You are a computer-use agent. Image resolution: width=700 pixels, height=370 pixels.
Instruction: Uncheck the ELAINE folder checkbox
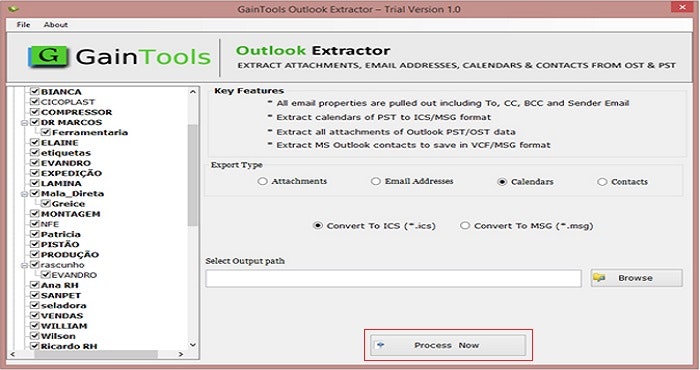[35, 142]
